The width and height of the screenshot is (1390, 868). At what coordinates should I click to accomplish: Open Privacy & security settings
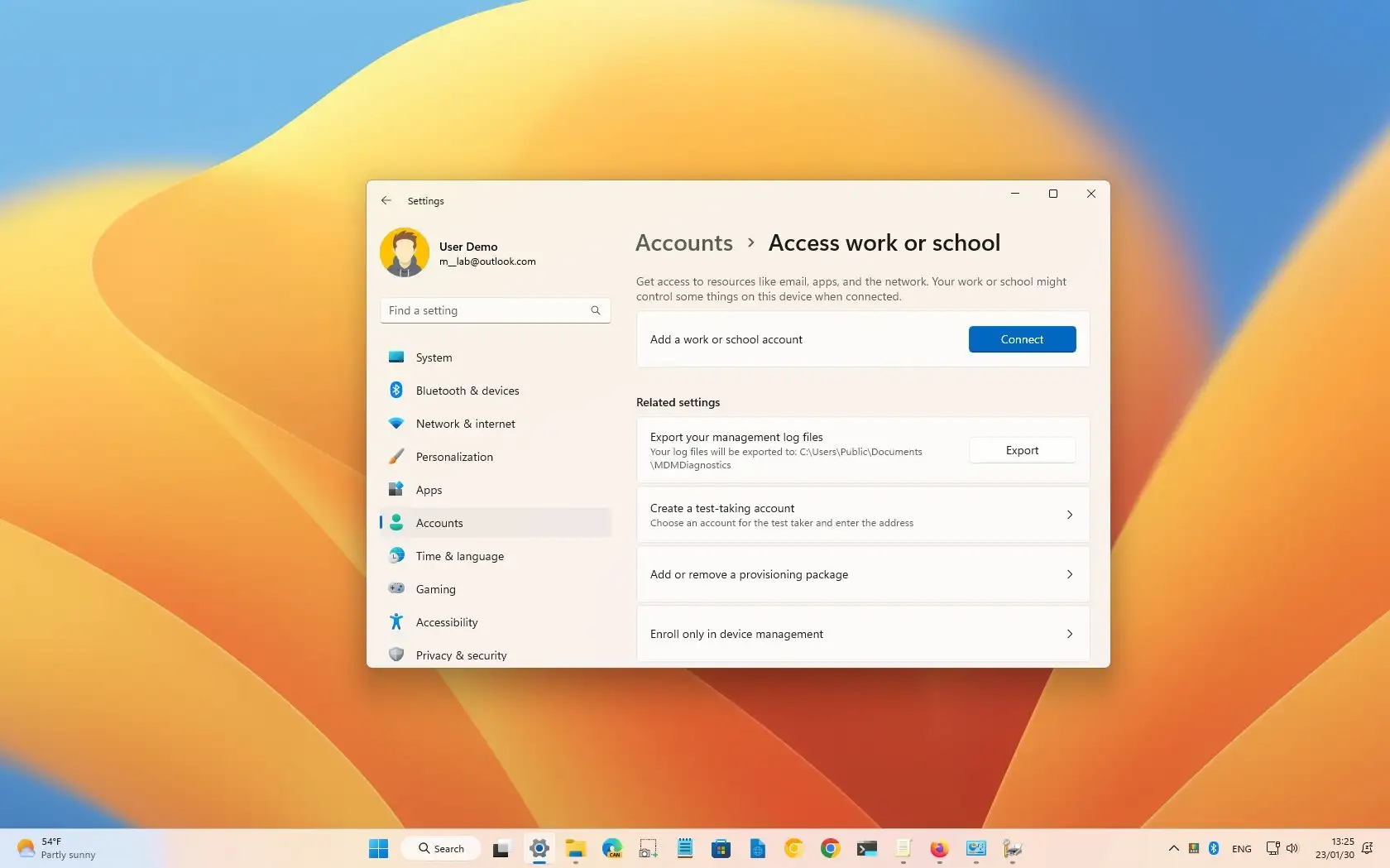tap(495, 655)
